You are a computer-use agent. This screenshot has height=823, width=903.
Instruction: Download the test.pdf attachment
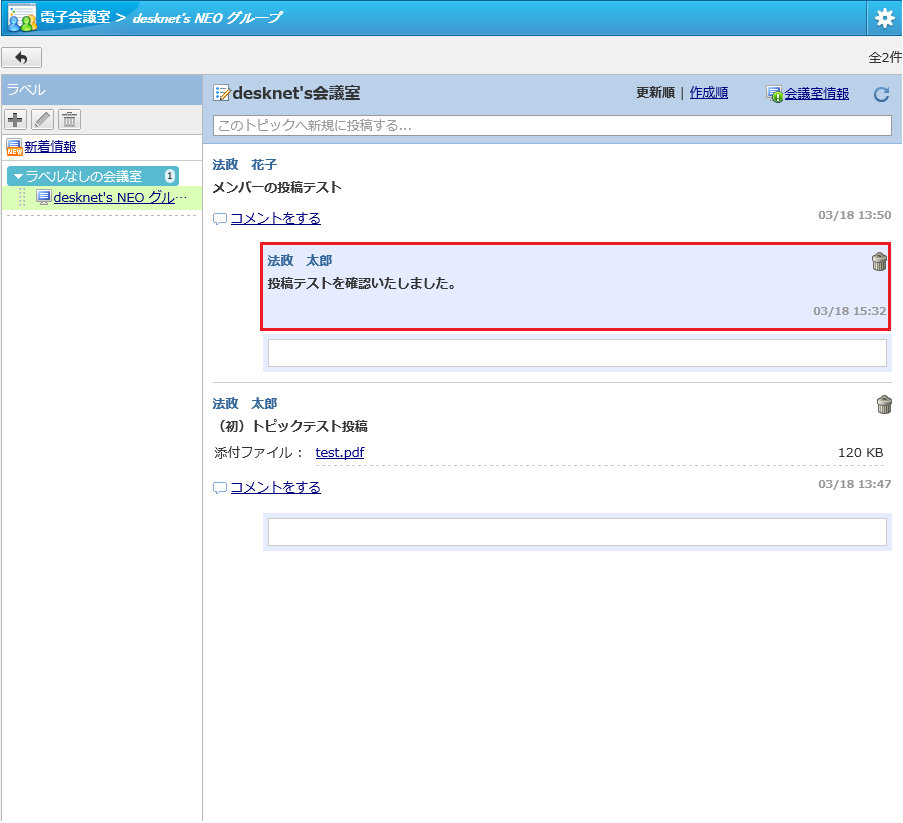340,452
